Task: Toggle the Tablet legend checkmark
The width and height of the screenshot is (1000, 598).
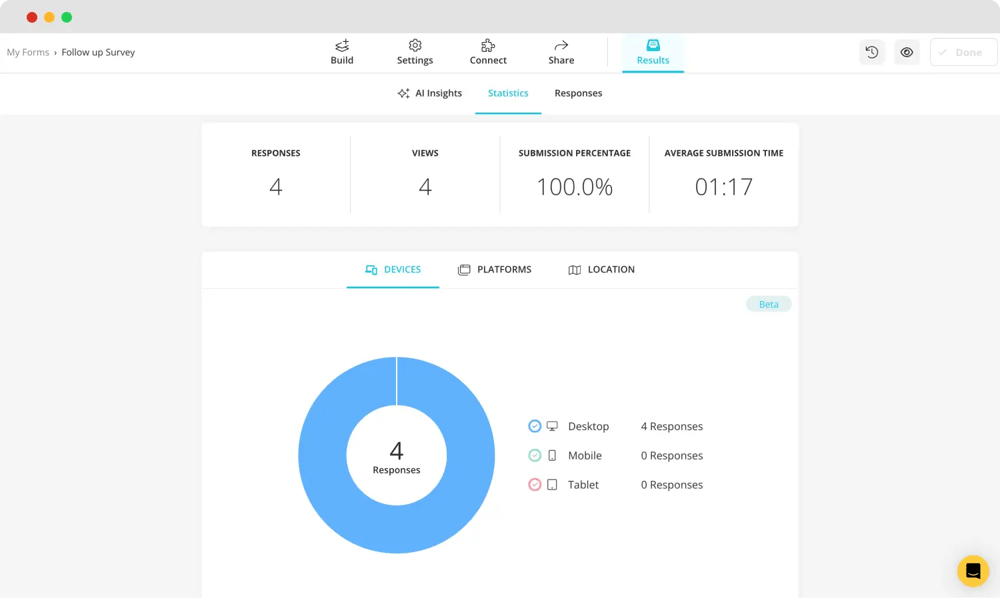Action: coord(535,484)
